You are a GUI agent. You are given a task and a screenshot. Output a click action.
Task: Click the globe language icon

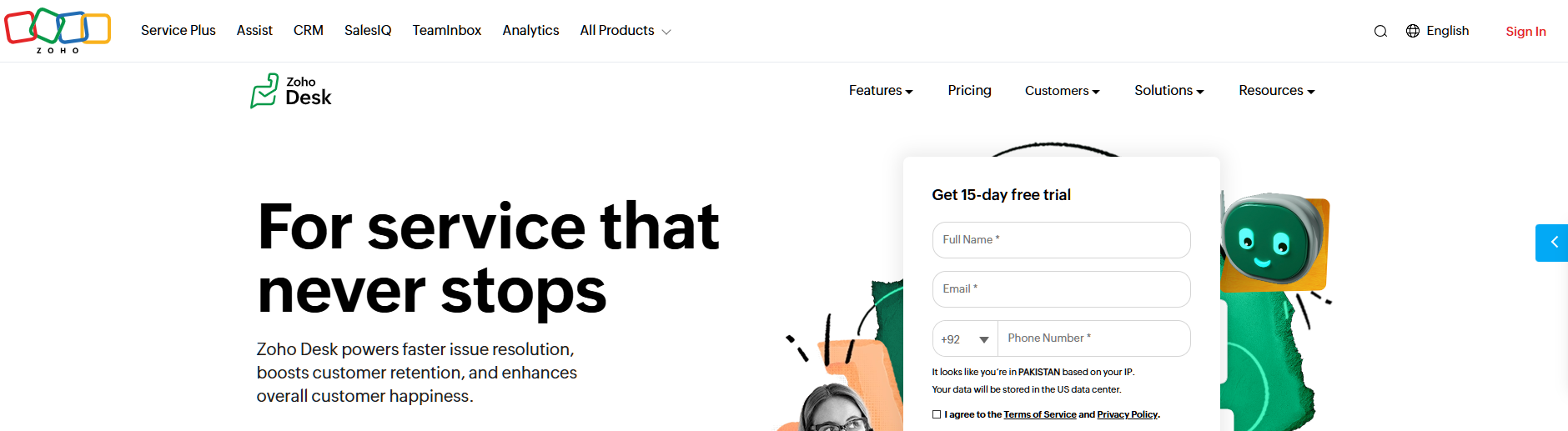[1413, 31]
